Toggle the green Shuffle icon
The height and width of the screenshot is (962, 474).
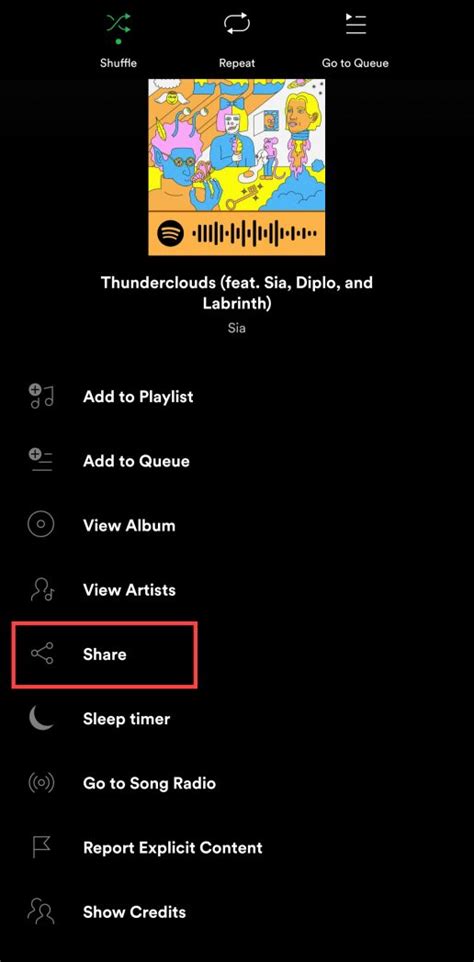pyautogui.click(x=118, y=24)
